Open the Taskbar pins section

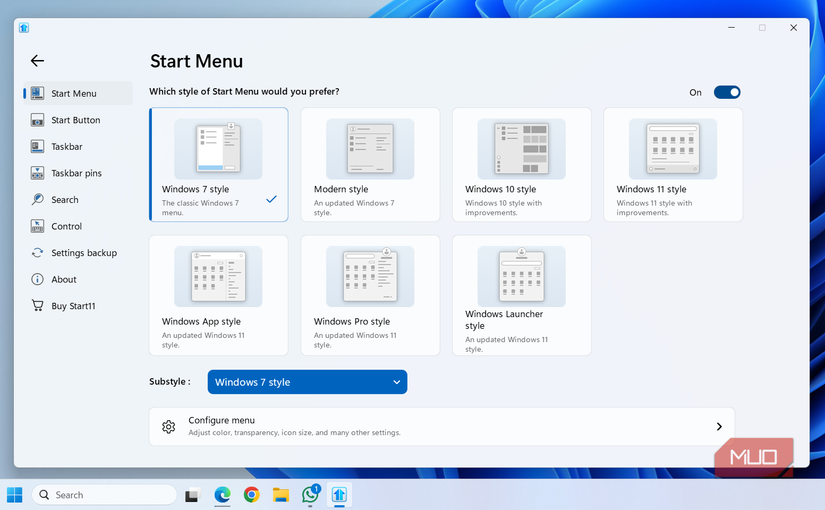click(x=76, y=173)
